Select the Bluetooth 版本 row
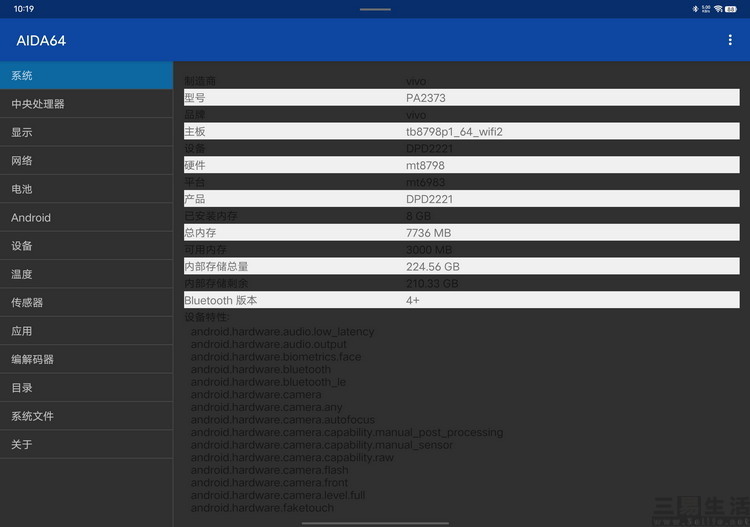 pyautogui.click(x=462, y=300)
